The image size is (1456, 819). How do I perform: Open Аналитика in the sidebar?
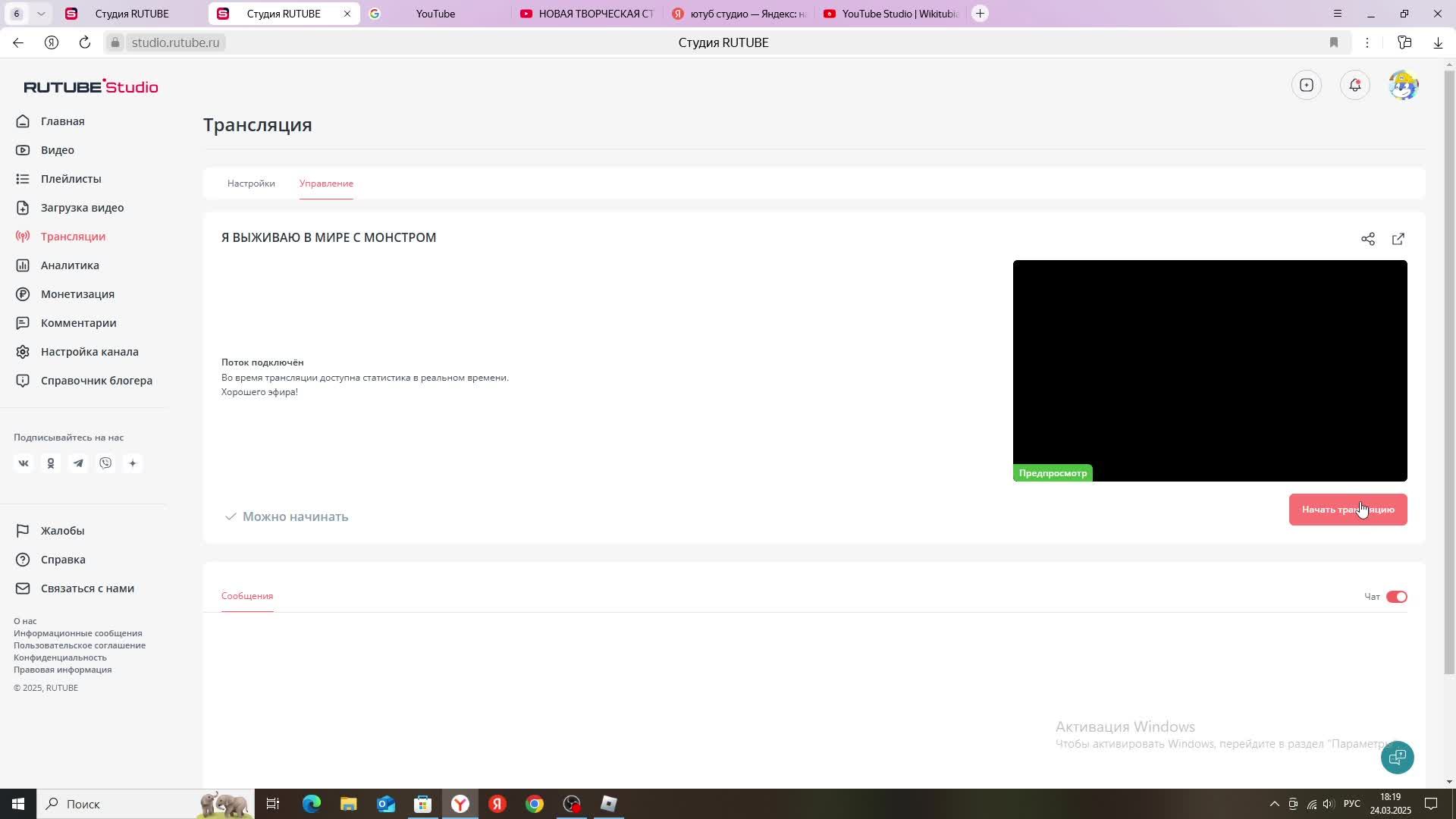pyautogui.click(x=70, y=265)
